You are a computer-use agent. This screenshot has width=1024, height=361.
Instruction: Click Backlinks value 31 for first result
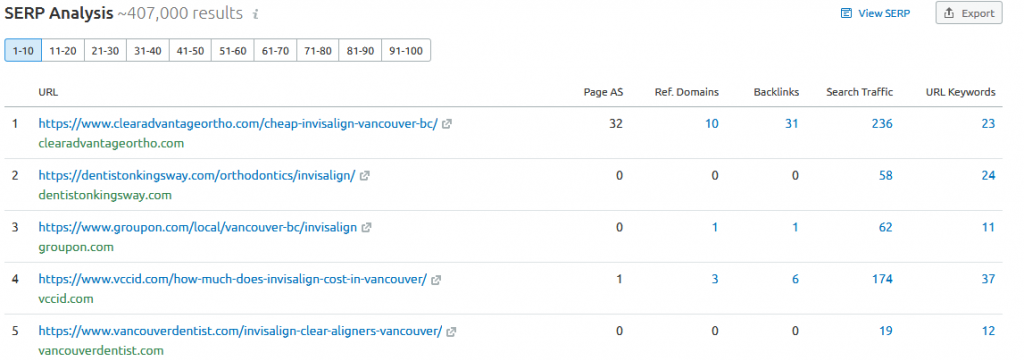(x=792, y=123)
